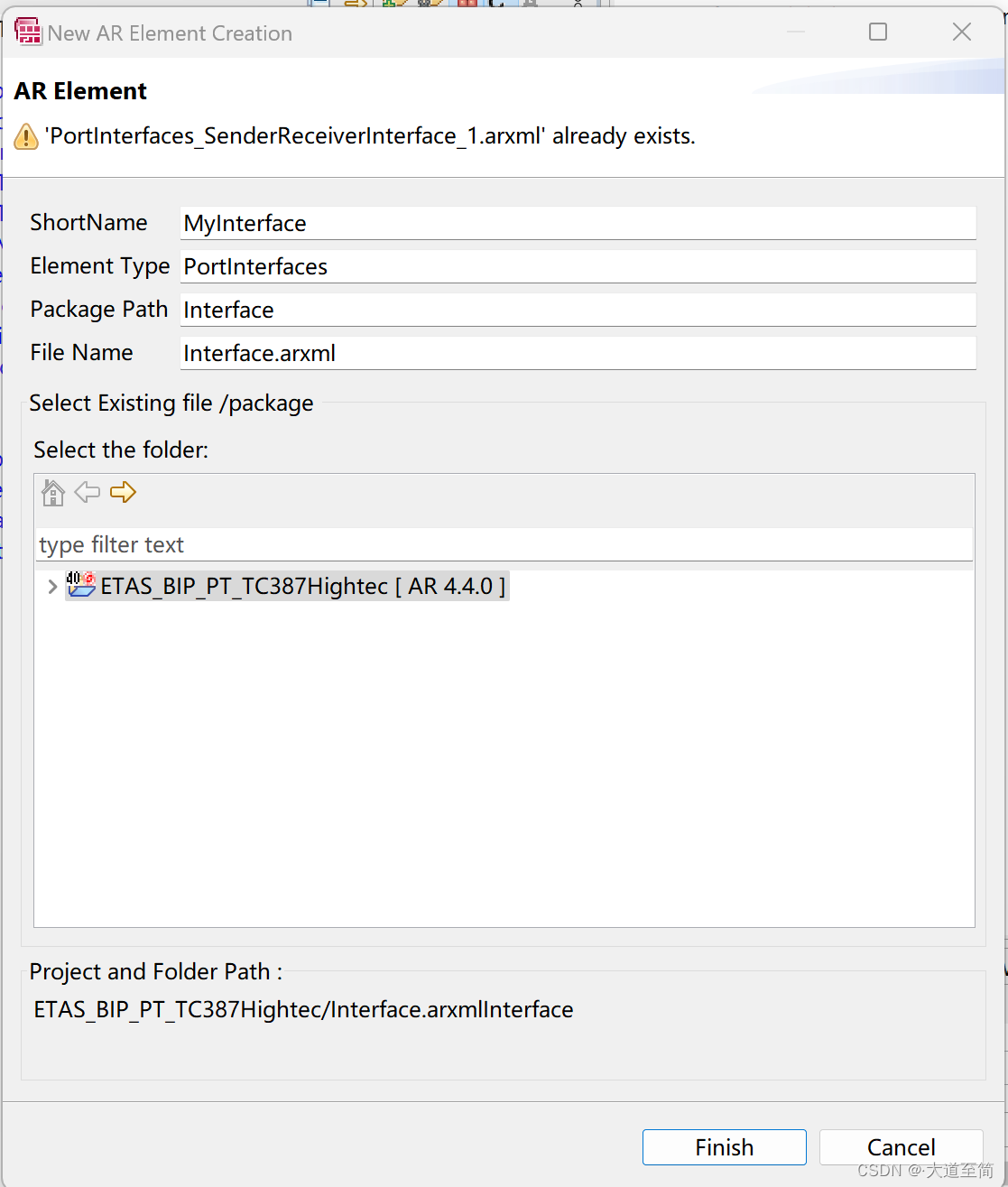Click the yellow forward arrow navigation icon
The image size is (1008, 1187).
tap(124, 493)
